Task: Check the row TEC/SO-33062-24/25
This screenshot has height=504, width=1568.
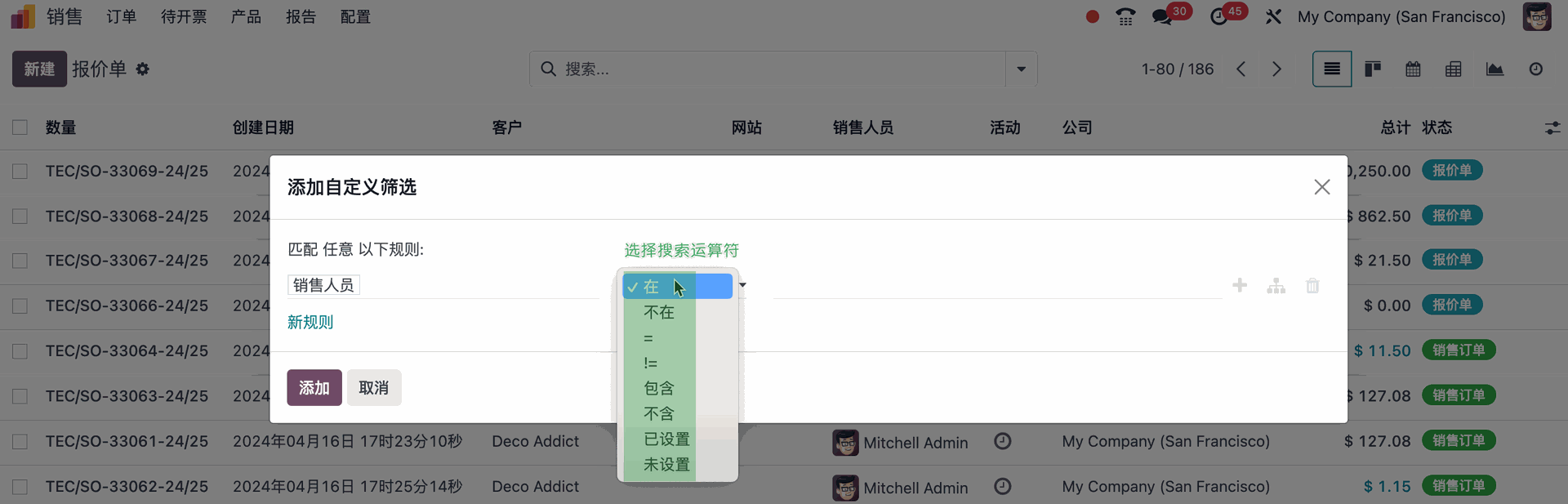Action: 20,487
